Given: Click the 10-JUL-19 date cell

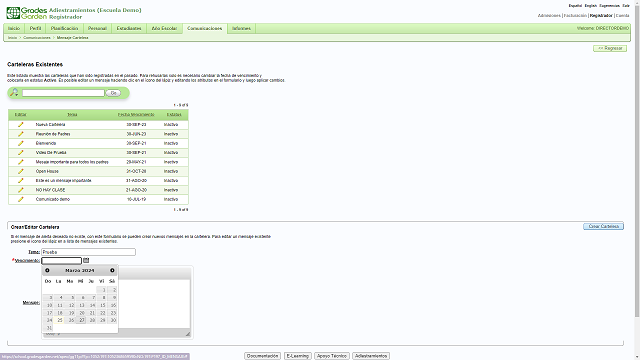Looking at the screenshot, I should [x=136, y=199].
